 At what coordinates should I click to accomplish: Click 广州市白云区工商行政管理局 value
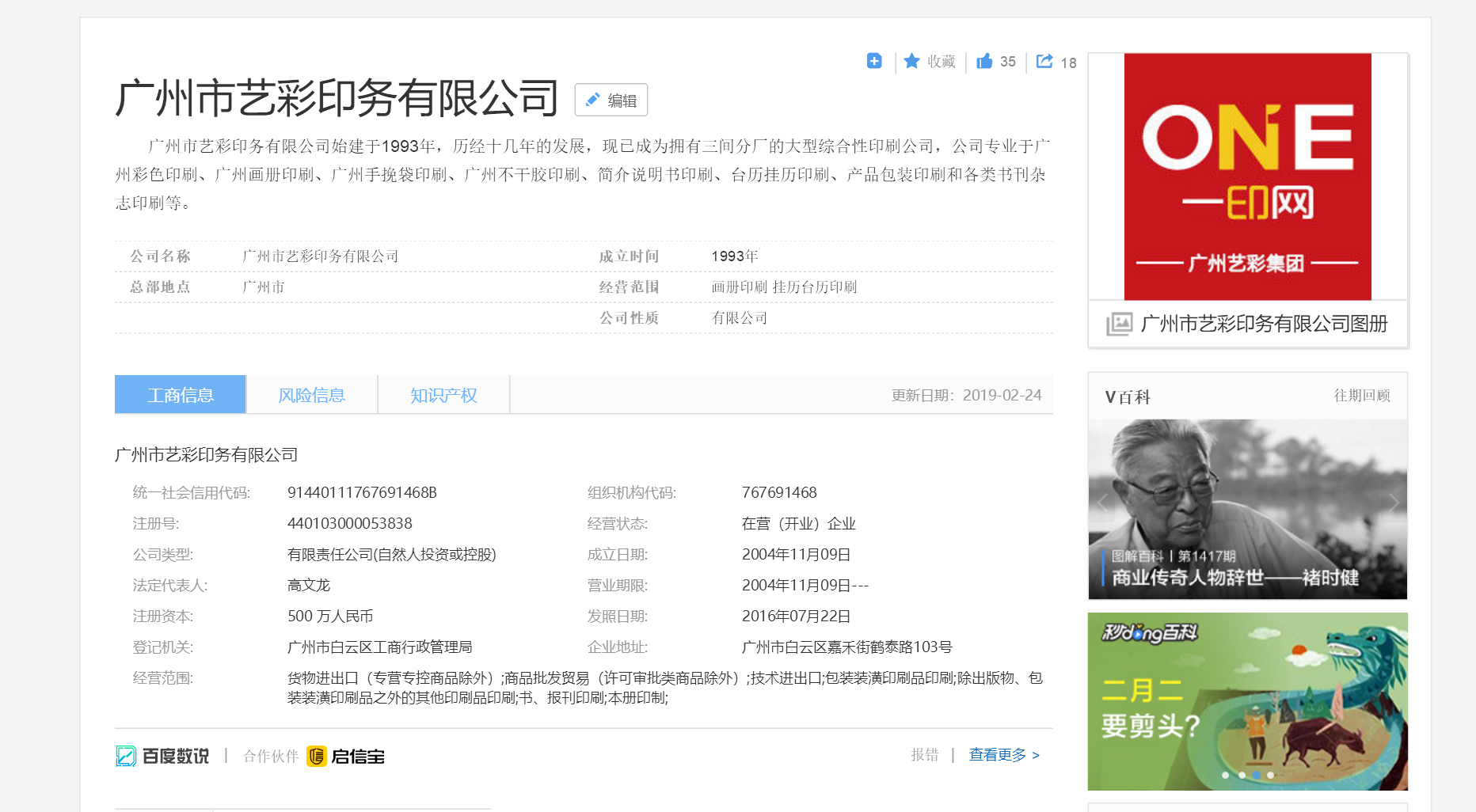[379, 647]
